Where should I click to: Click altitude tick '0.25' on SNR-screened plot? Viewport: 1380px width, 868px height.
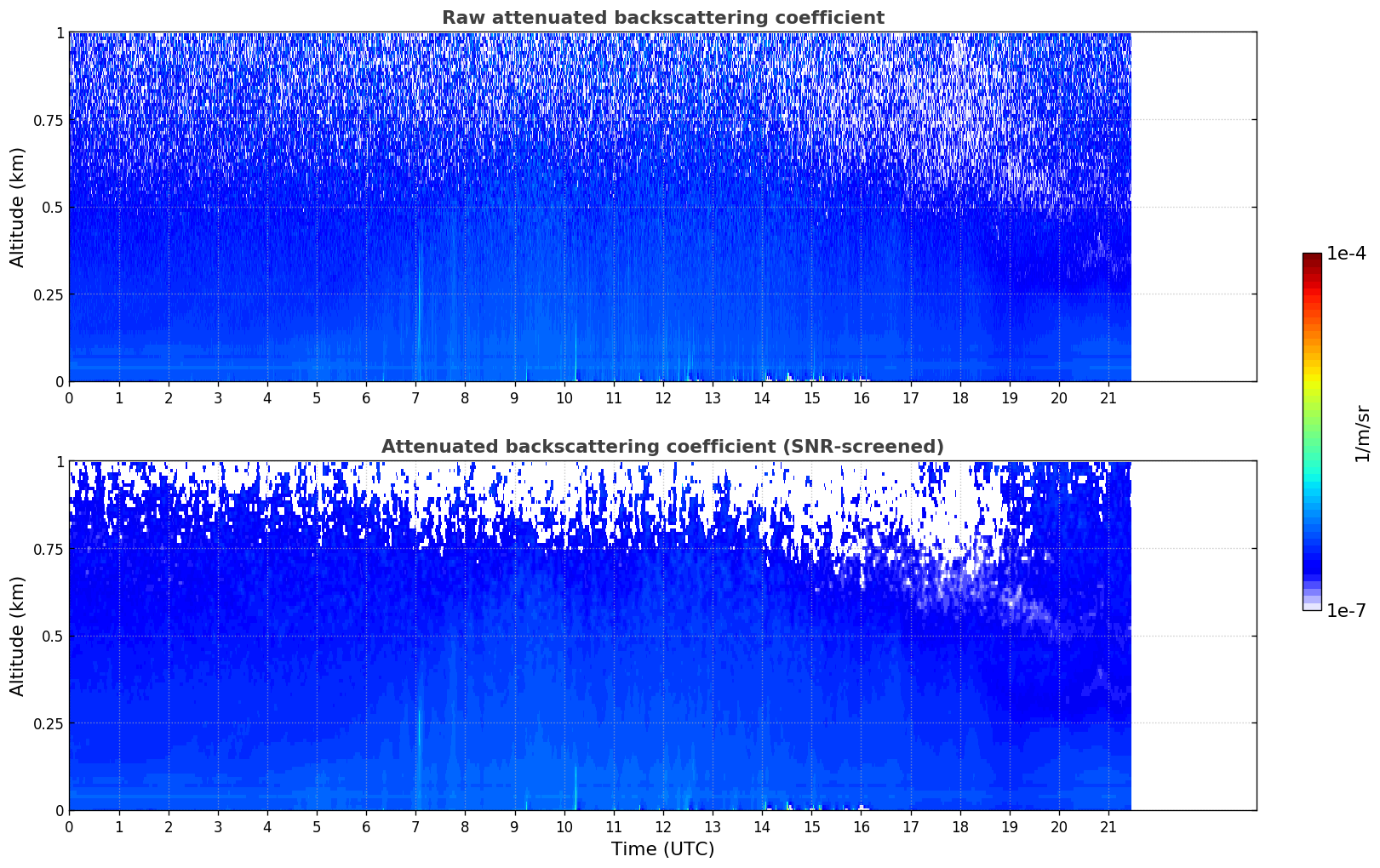[49, 723]
